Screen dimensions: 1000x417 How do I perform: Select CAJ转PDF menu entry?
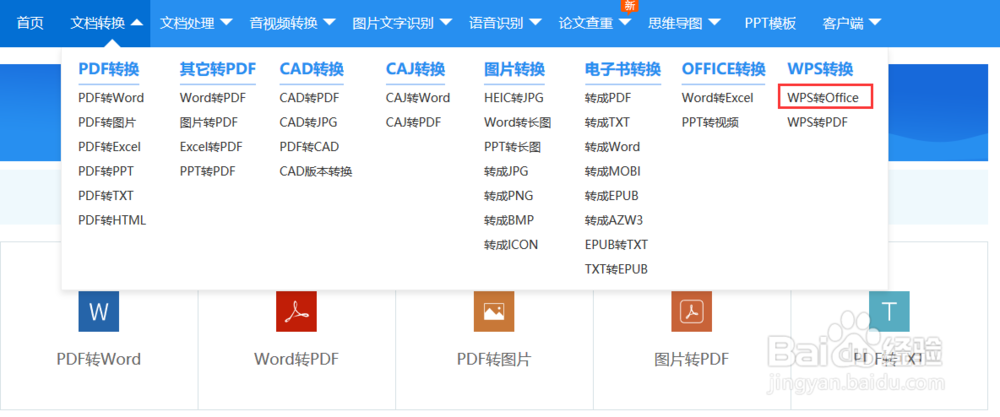tap(413, 122)
